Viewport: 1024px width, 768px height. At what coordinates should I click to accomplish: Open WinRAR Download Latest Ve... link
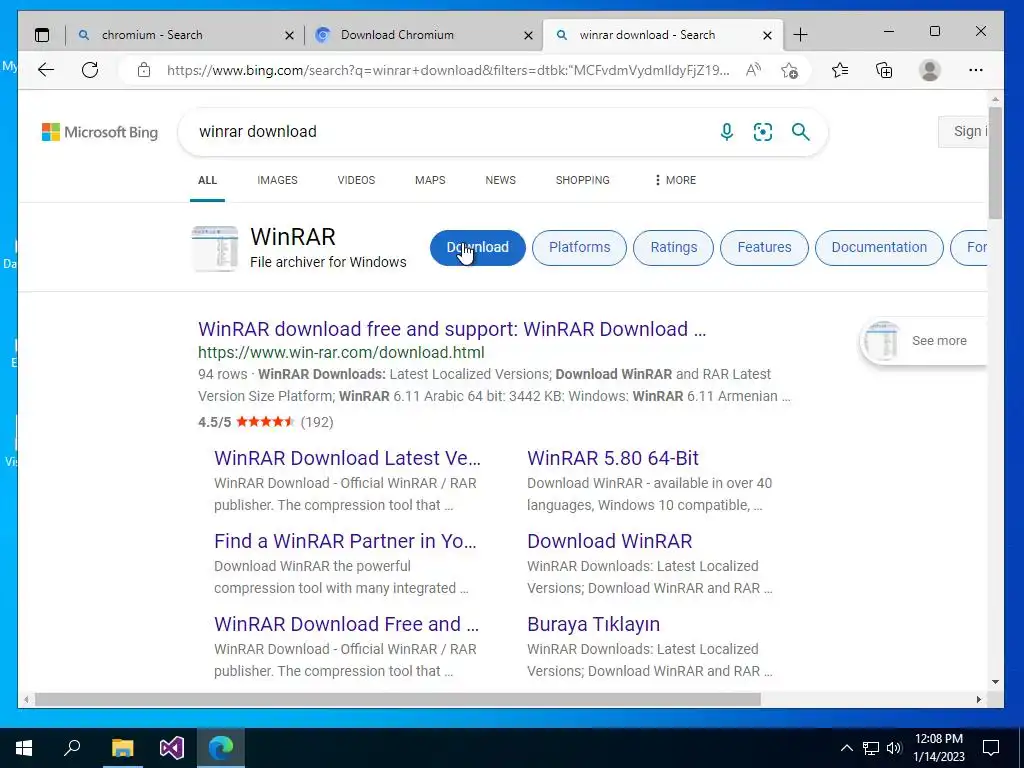pos(347,458)
